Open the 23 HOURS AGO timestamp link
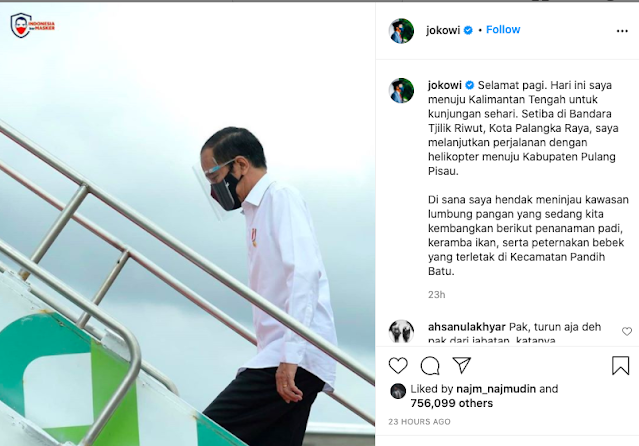 click(419, 422)
